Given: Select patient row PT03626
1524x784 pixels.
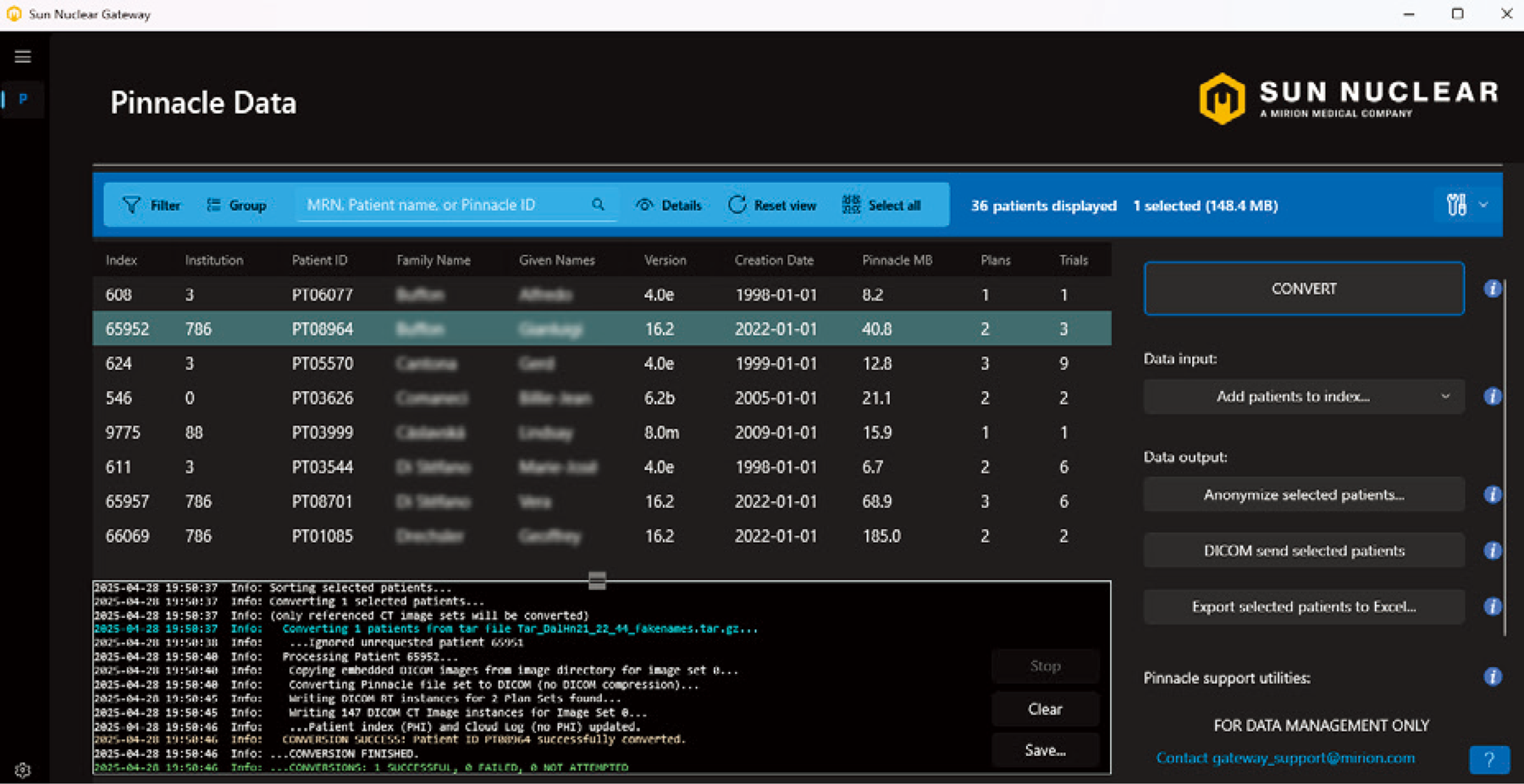Looking at the screenshot, I should 602,398.
